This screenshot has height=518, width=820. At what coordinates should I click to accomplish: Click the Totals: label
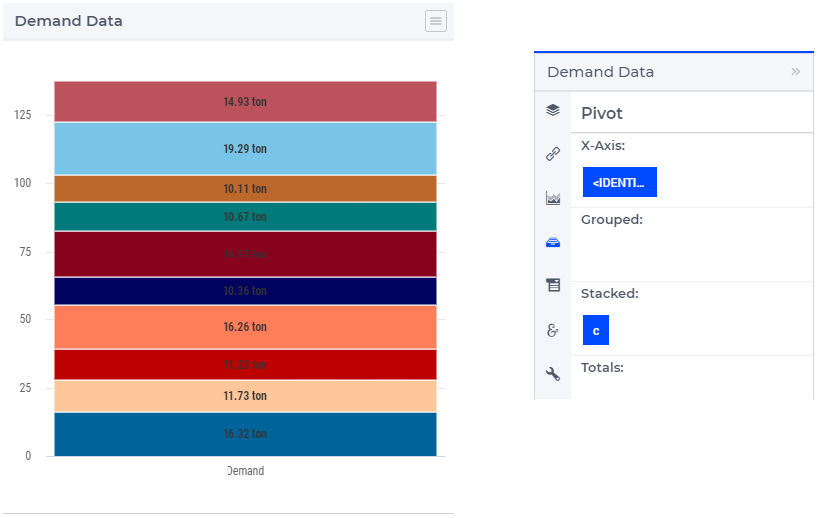[x=602, y=367]
